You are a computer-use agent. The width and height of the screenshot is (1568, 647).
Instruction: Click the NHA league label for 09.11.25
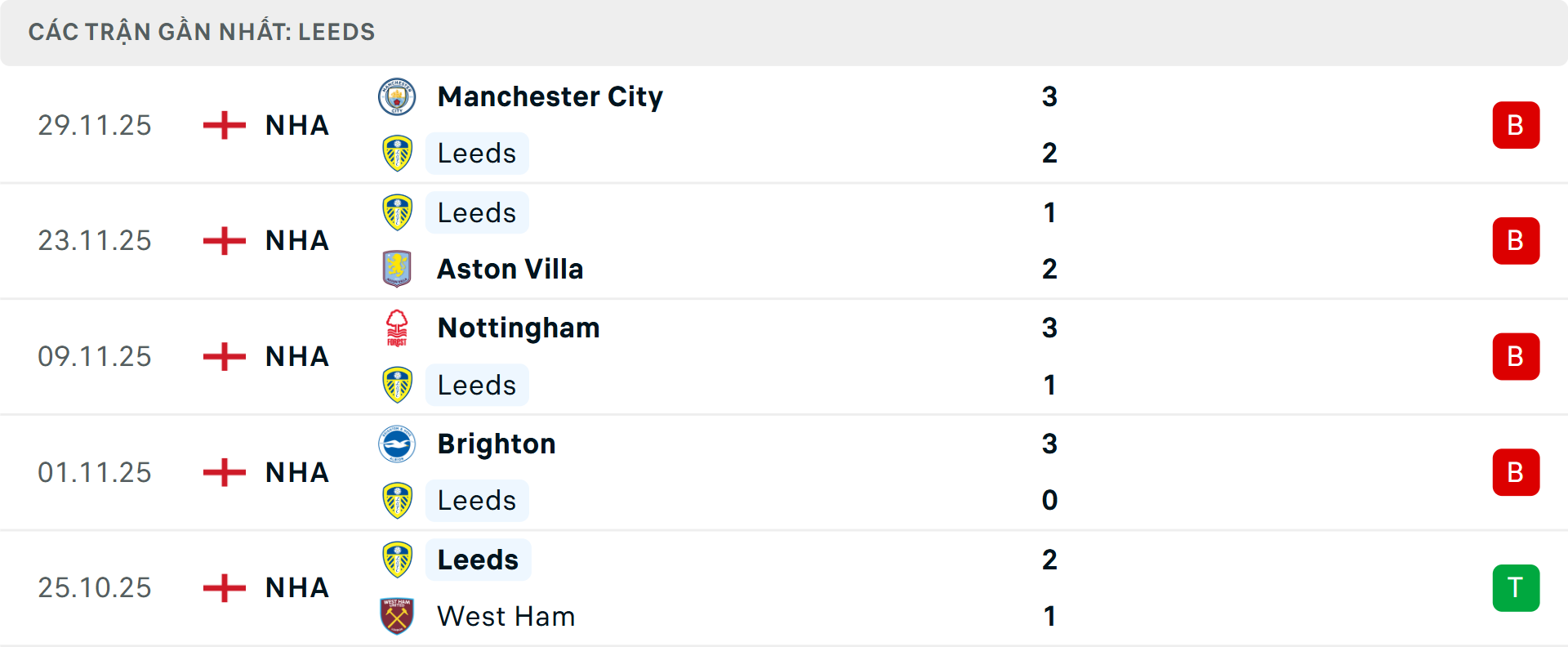(297, 357)
